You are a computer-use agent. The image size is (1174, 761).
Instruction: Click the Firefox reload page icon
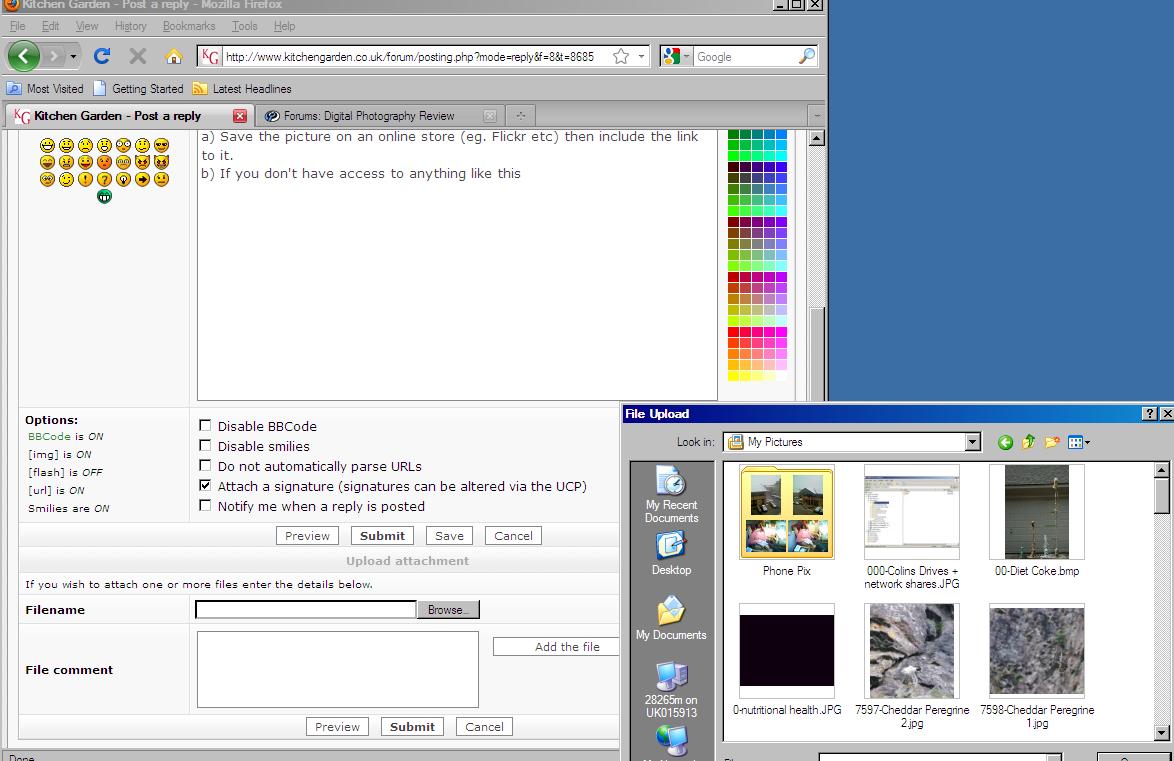(x=102, y=57)
